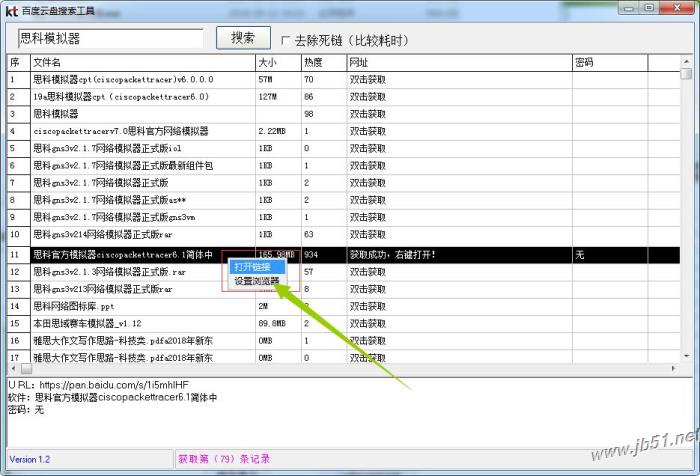This screenshot has width=700, height=476.
Task: Select row 思科gns3v2.1.7网络模拟器正式版最新组件包
Action: tap(344, 166)
